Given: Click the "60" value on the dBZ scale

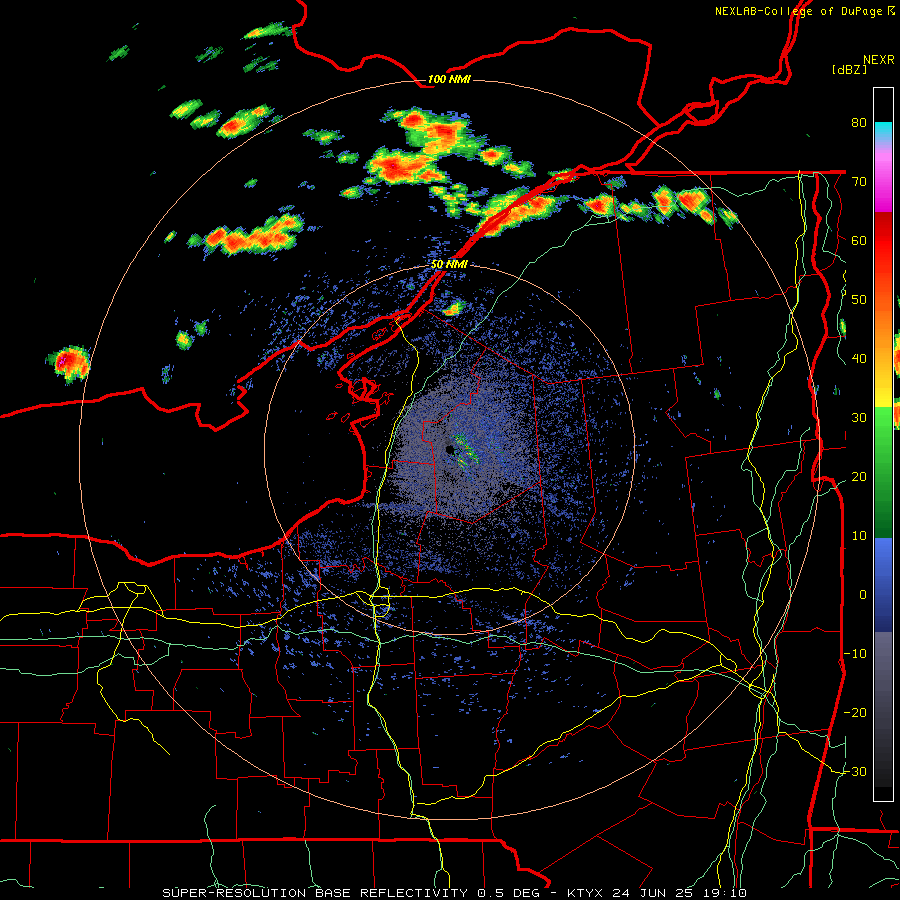Looking at the screenshot, I should pos(859,240).
